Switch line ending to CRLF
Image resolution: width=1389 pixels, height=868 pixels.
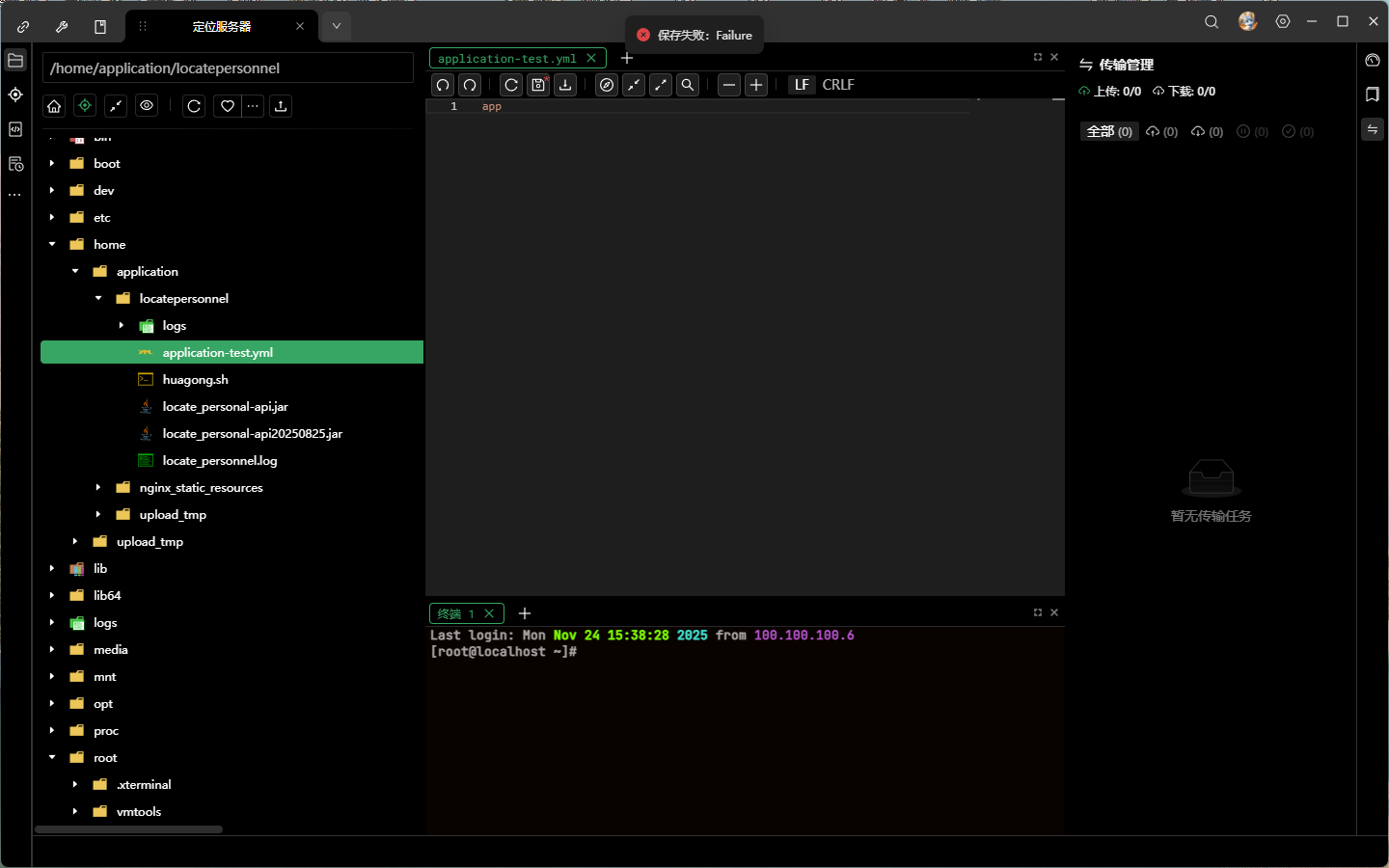point(837,85)
